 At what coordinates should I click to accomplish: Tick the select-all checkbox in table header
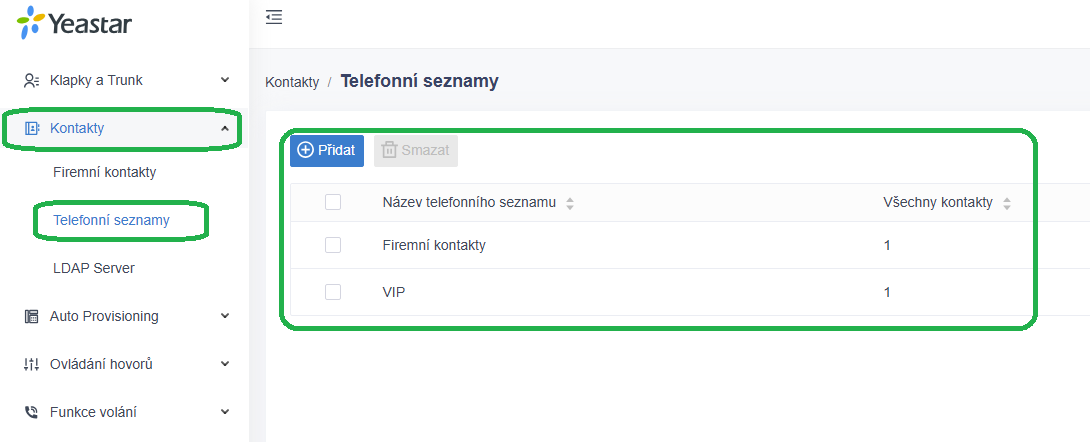tap(333, 202)
